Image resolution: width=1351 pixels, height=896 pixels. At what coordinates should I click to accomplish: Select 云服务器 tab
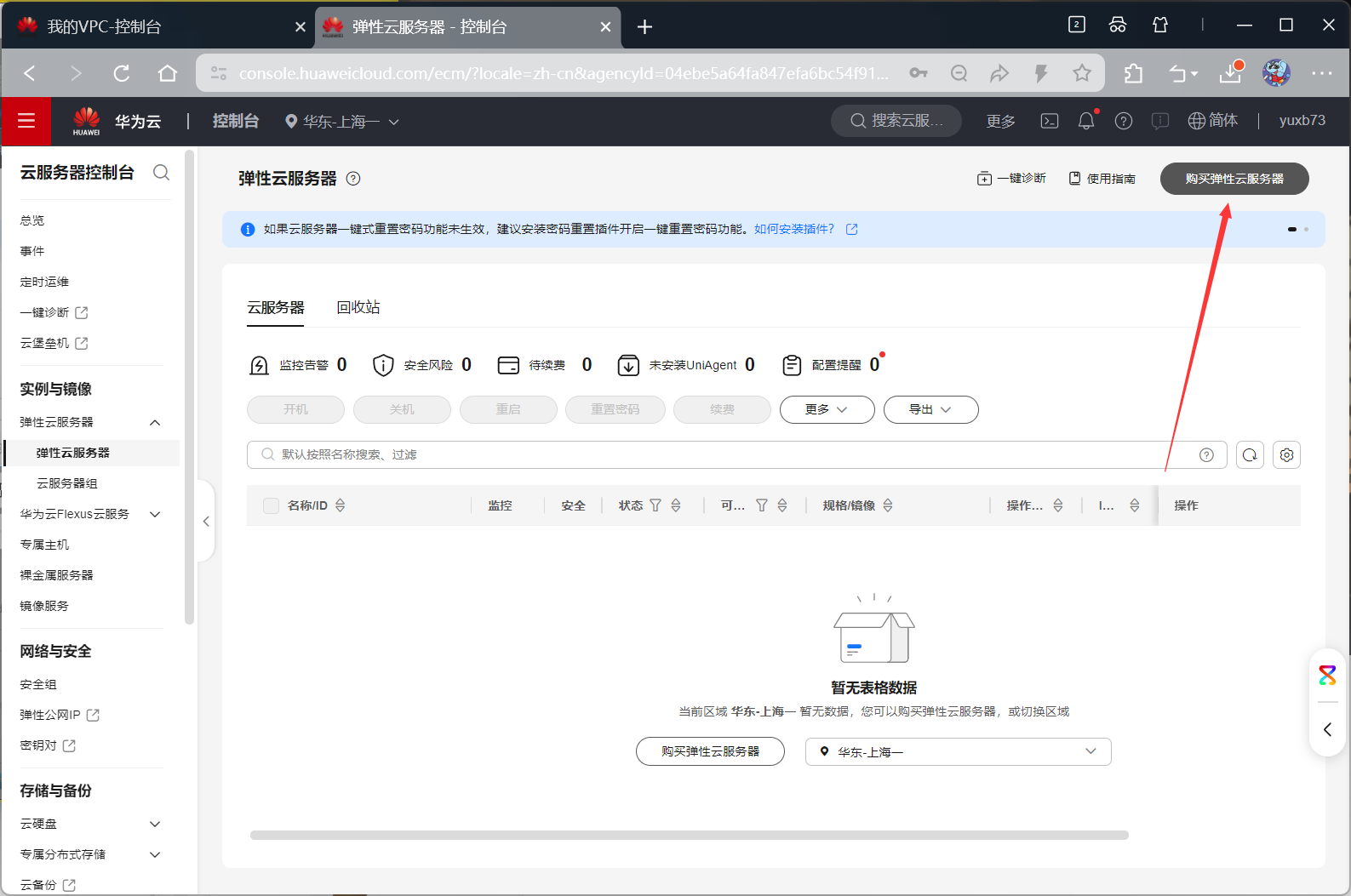coord(275,307)
